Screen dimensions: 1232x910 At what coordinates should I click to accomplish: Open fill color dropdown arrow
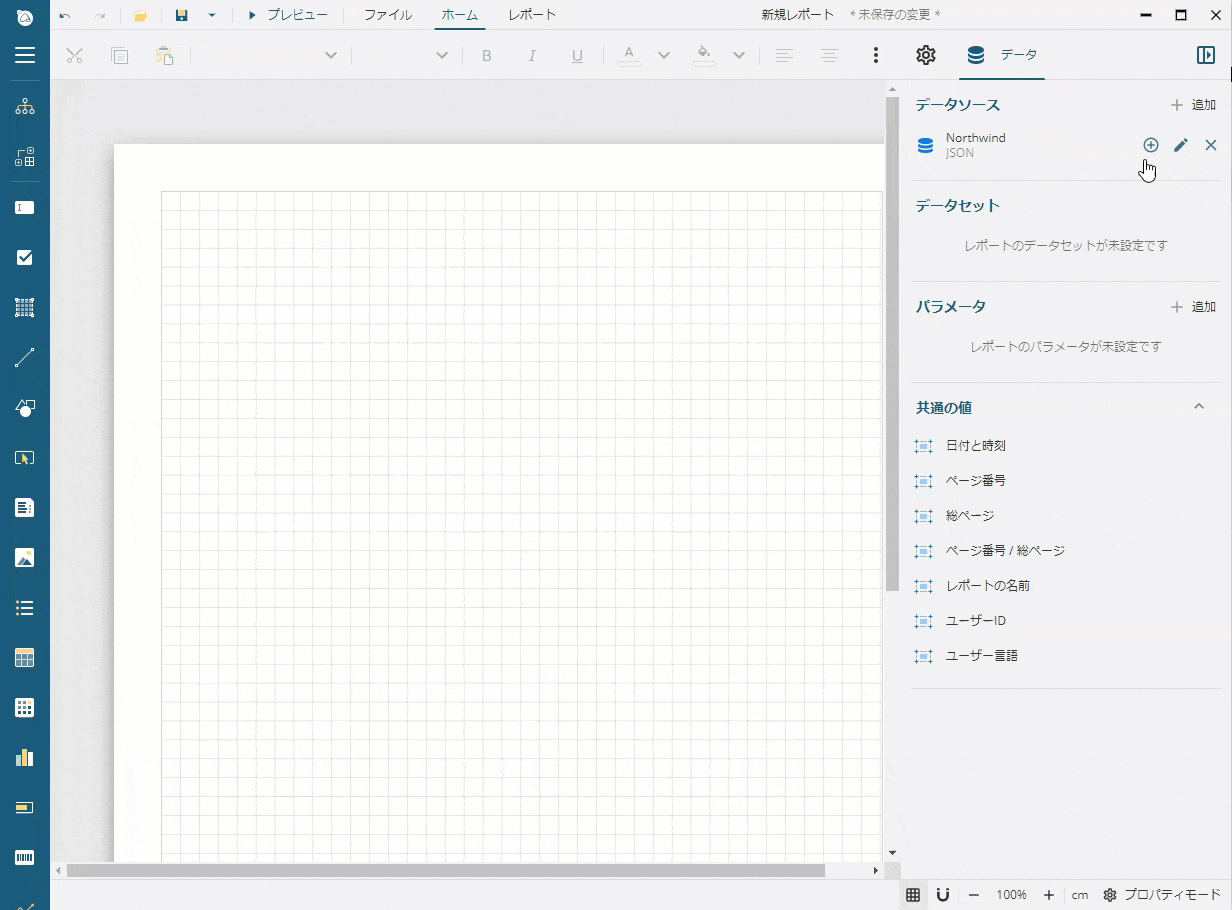[738, 56]
